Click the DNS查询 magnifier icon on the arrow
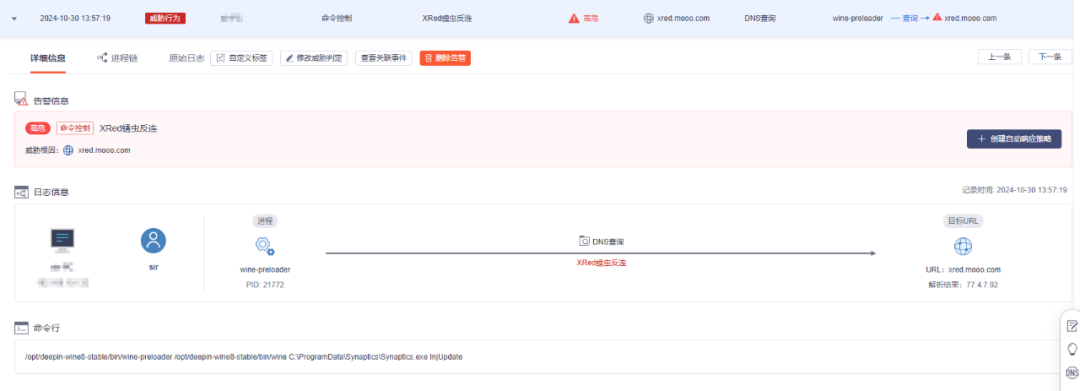 click(584, 242)
